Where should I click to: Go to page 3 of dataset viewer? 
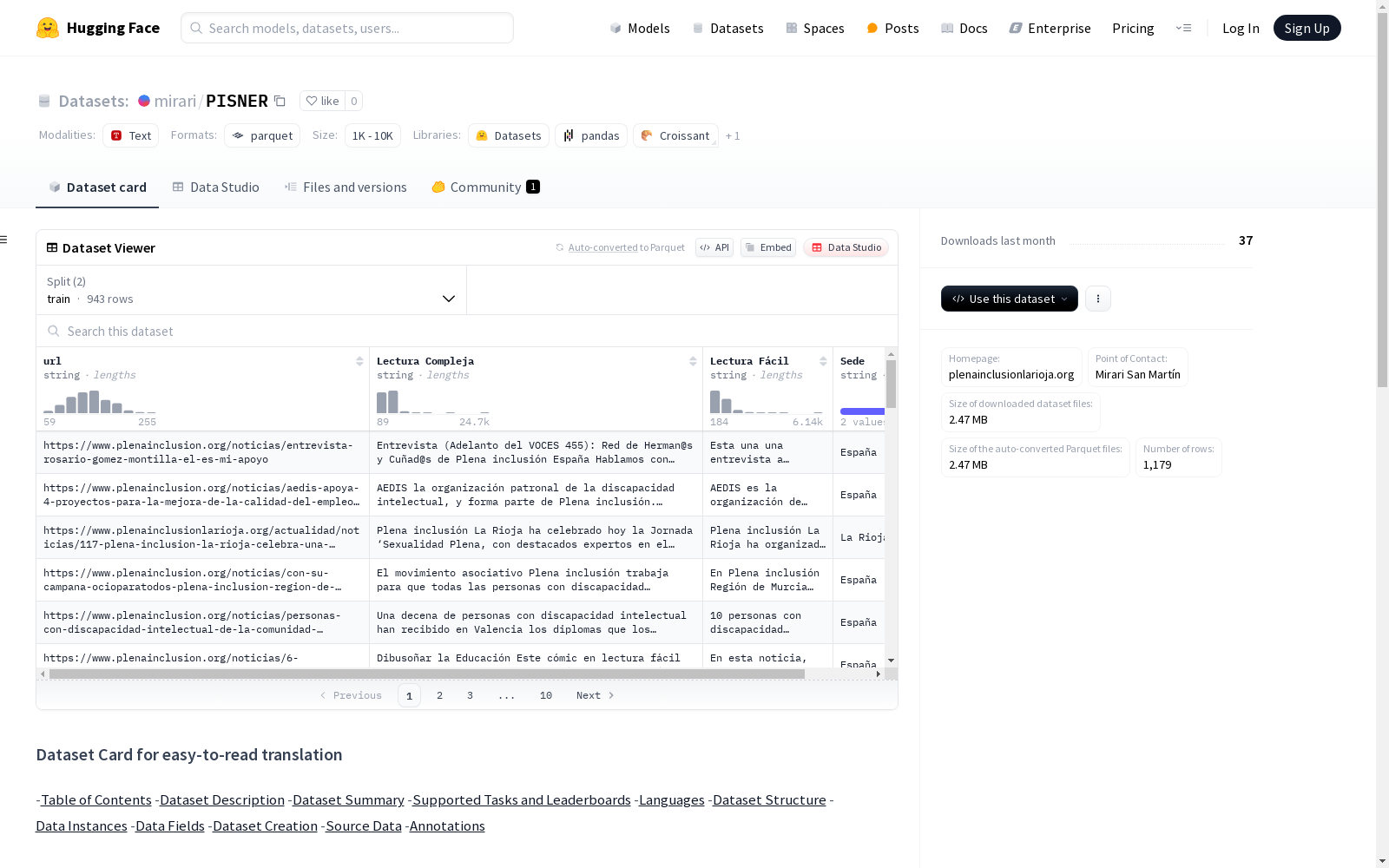coord(471,695)
